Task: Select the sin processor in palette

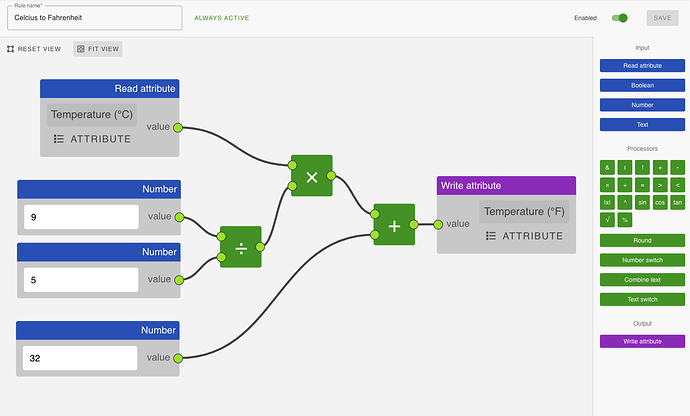Action: tap(642, 202)
